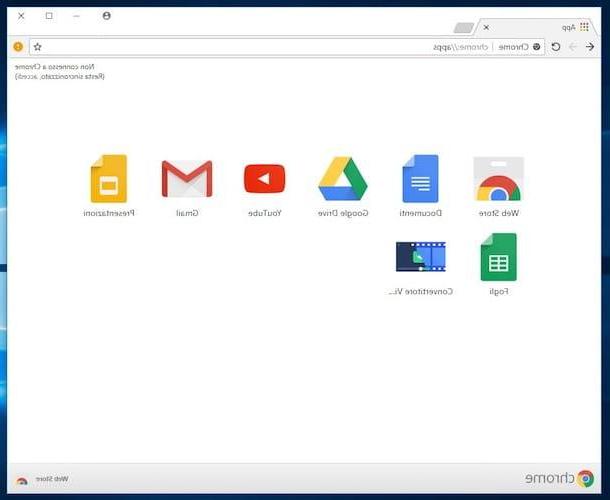Launch the Presentazioni app
Image resolution: width=610 pixels, height=500 pixels.
109,179
